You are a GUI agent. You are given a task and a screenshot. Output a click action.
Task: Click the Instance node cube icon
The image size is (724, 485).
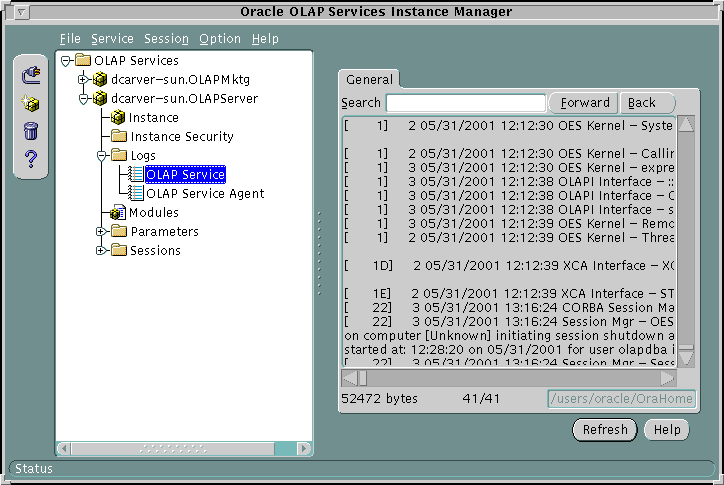[118, 117]
